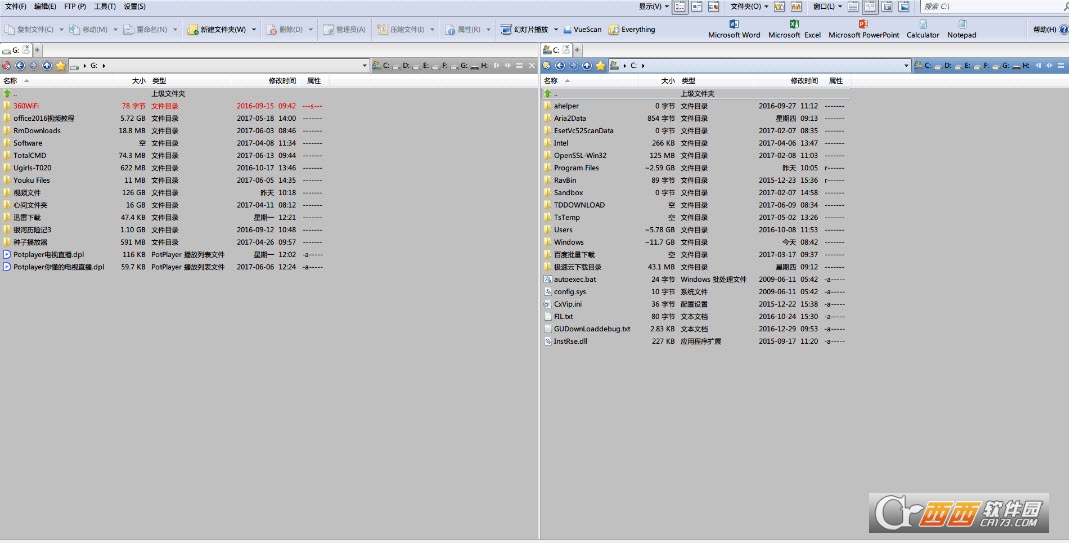Sort left pane by 类型 column
The image size is (1069, 543).
point(159,80)
